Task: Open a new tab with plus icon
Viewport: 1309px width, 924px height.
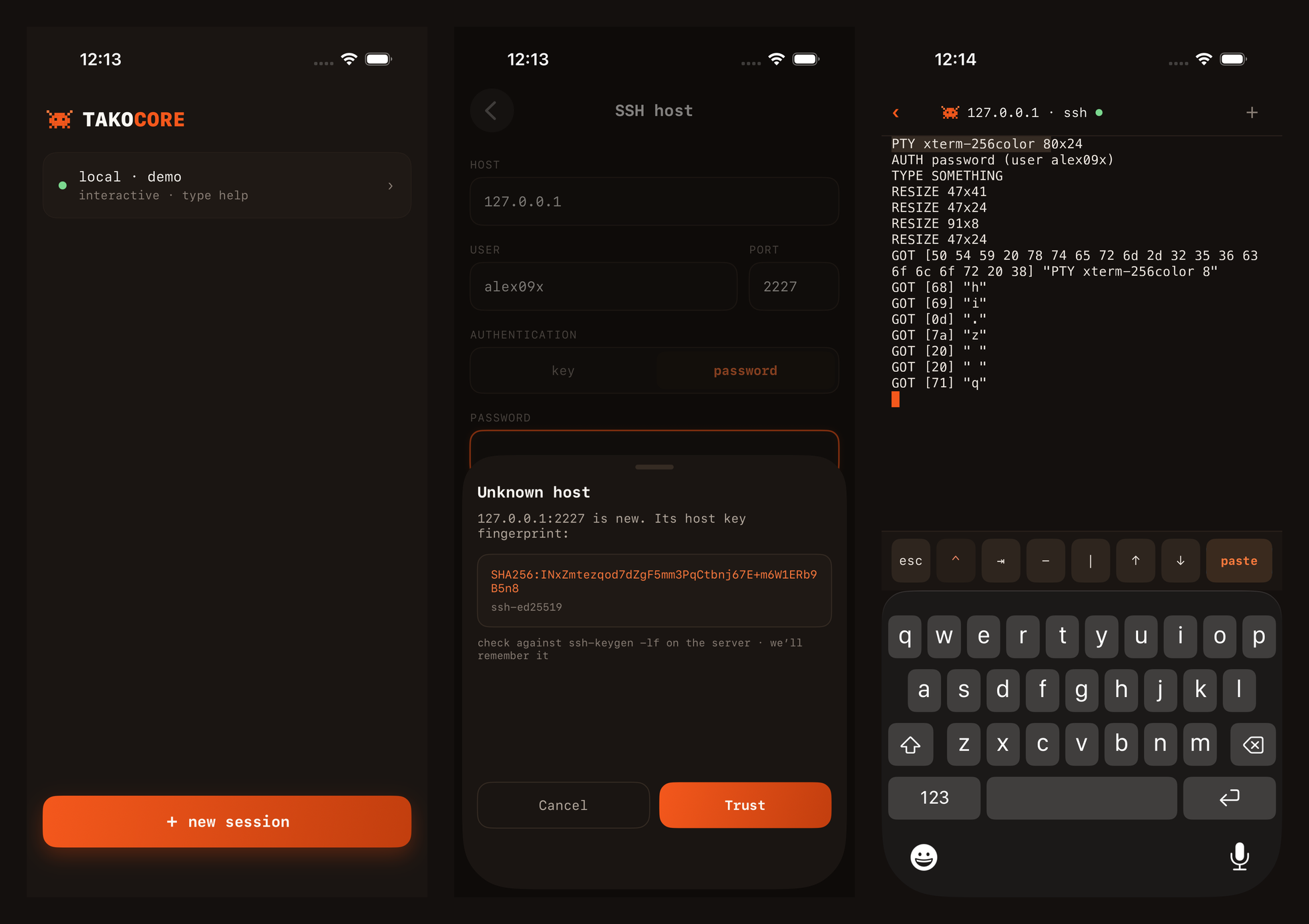Action: 1252,113
